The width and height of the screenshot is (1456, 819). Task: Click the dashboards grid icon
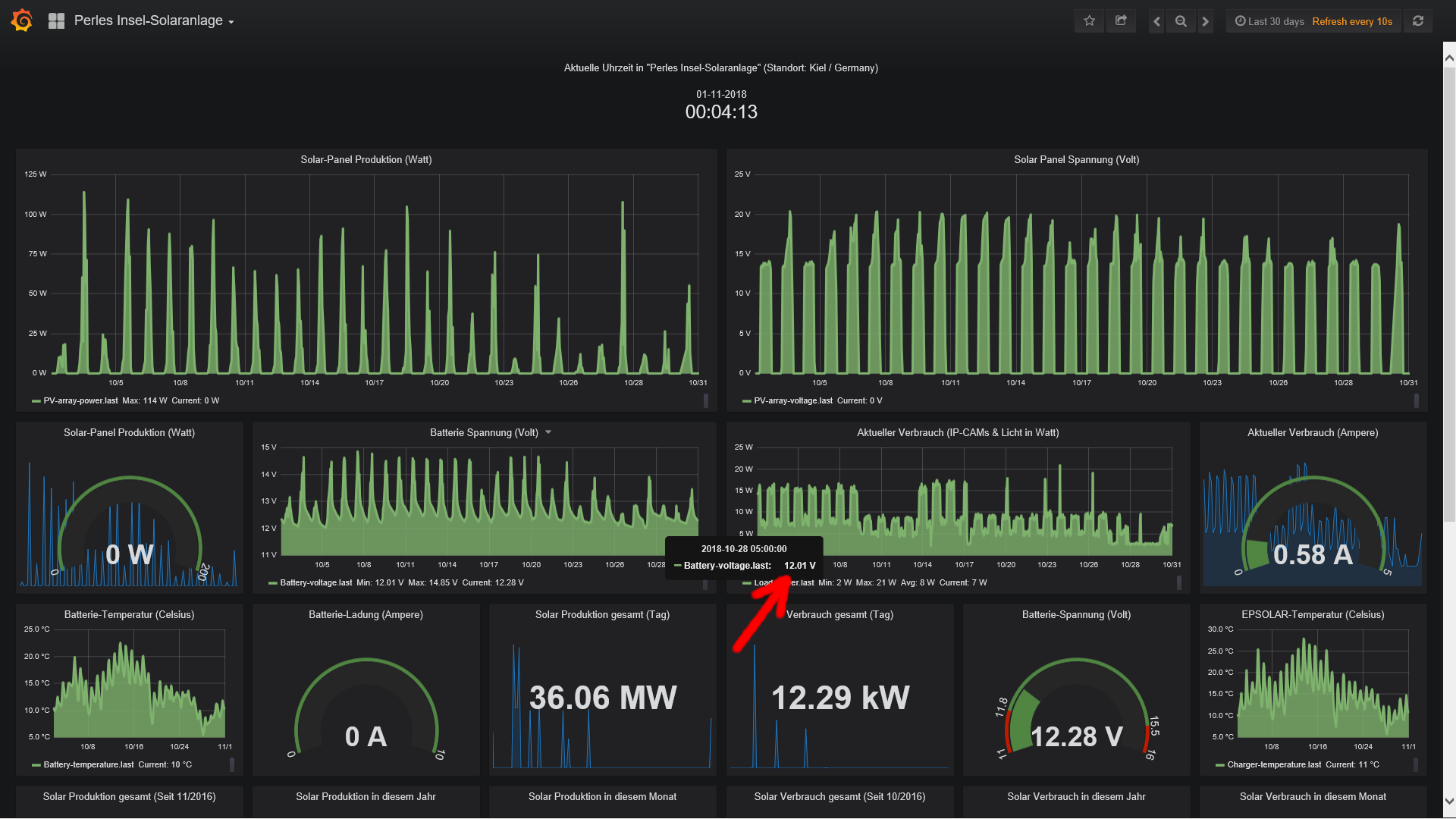[x=56, y=21]
